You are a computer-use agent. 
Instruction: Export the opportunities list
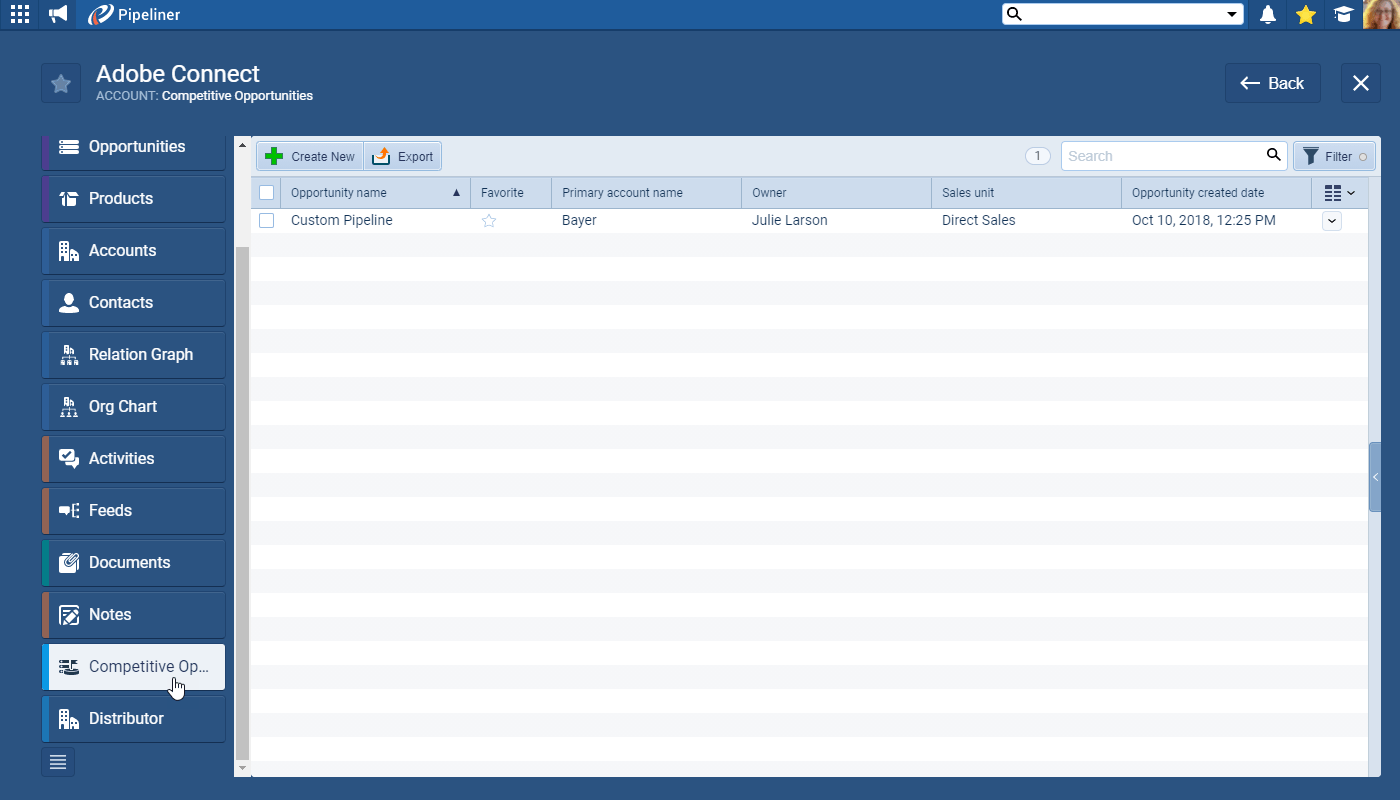tap(403, 156)
